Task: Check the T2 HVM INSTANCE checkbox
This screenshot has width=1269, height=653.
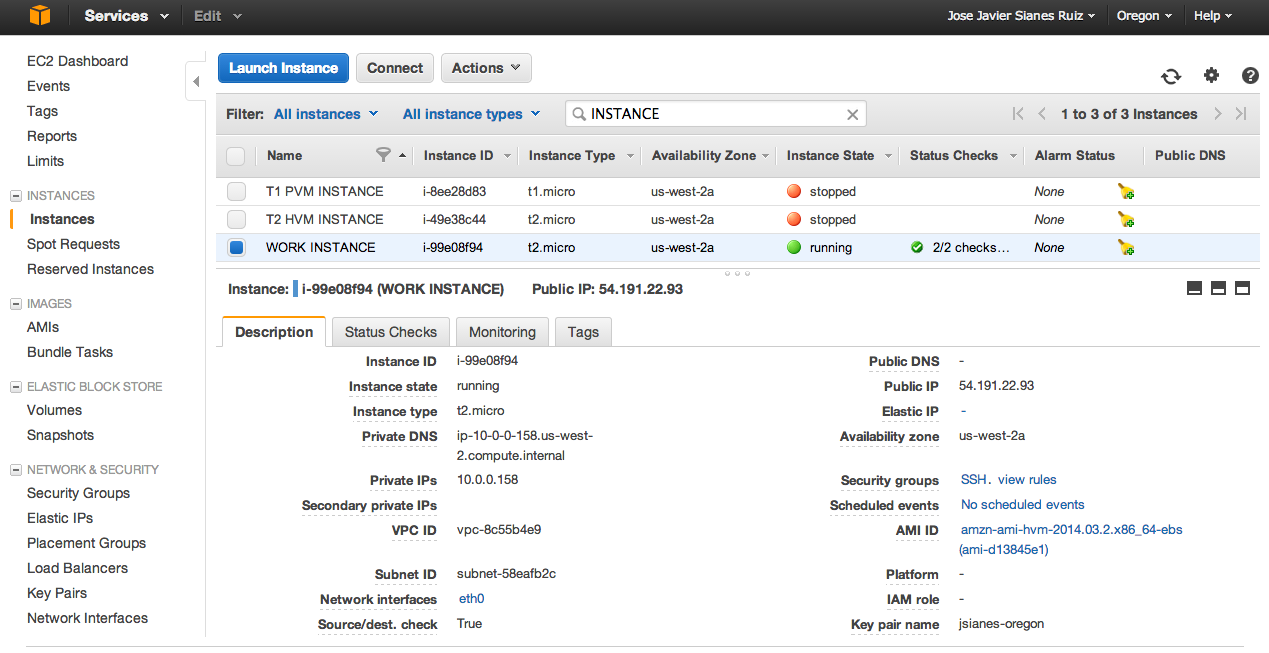Action: (236, 220)
